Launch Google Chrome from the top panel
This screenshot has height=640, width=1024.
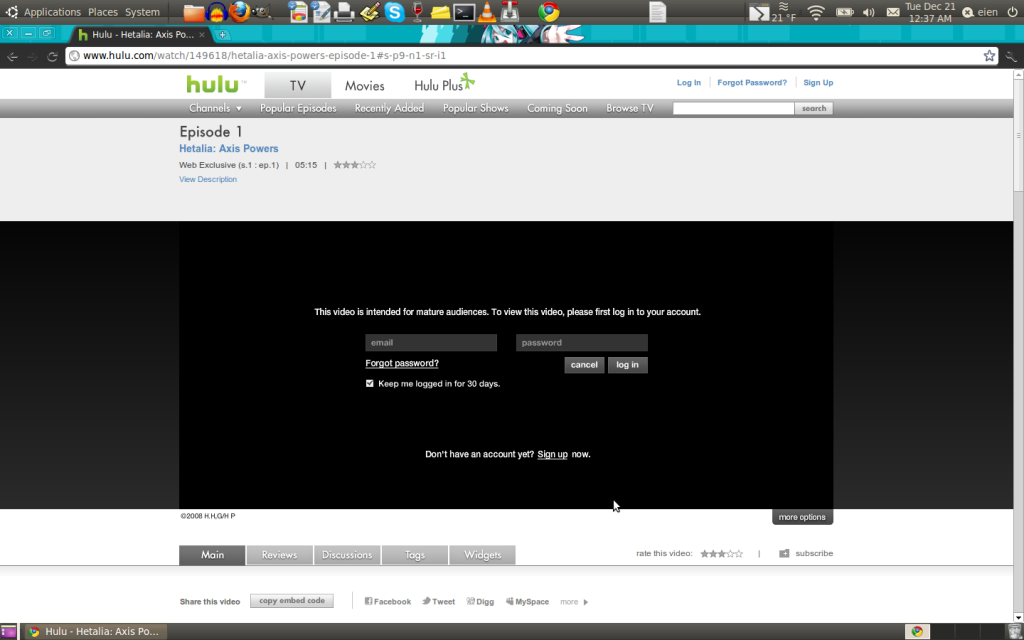(549, 12)
